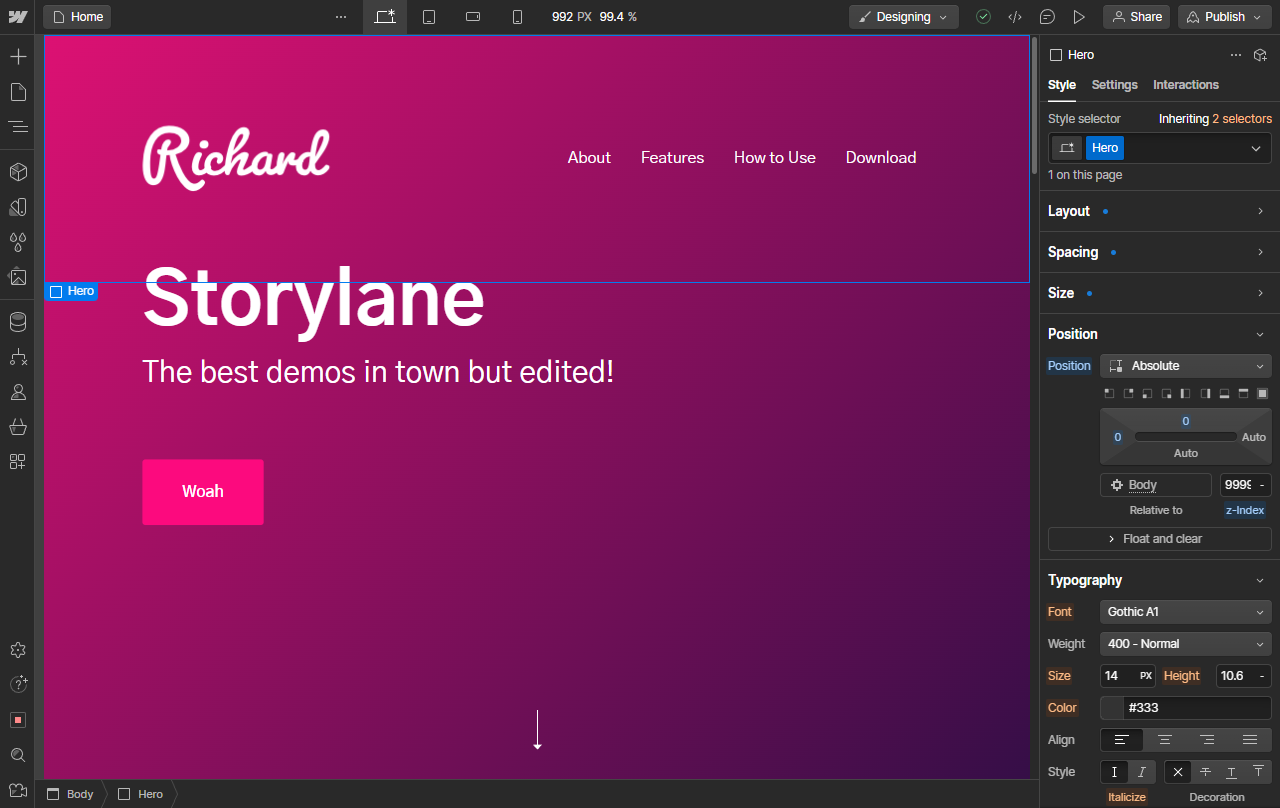Open the Assets image icon
The image size is (1280, 808).
[18, 277]
